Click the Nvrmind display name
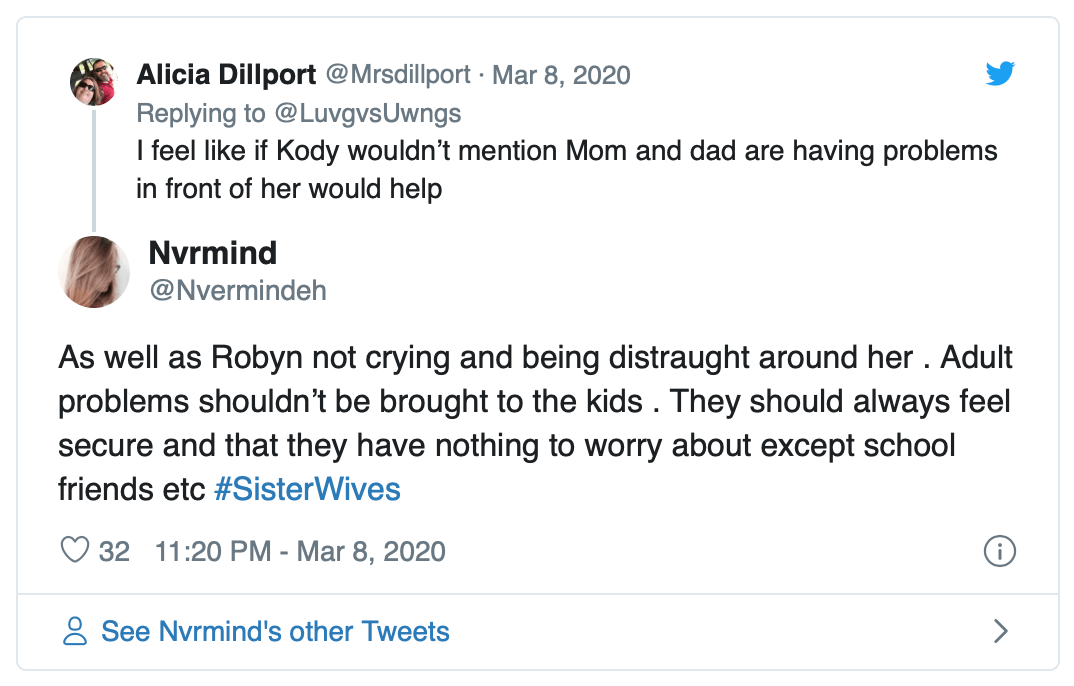Viewport: 1074px width, 686px height. (212, 253)
